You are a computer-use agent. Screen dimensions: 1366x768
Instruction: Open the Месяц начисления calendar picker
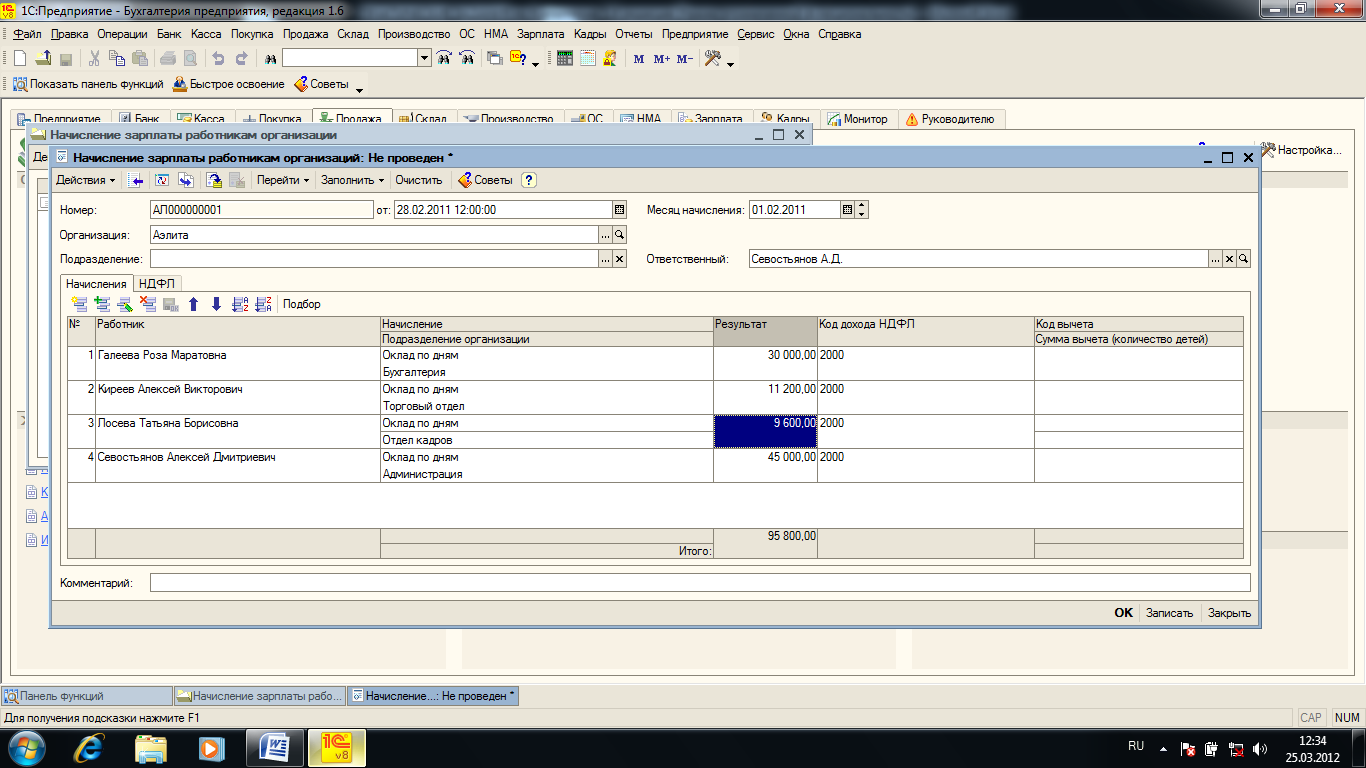click(848, 210)
